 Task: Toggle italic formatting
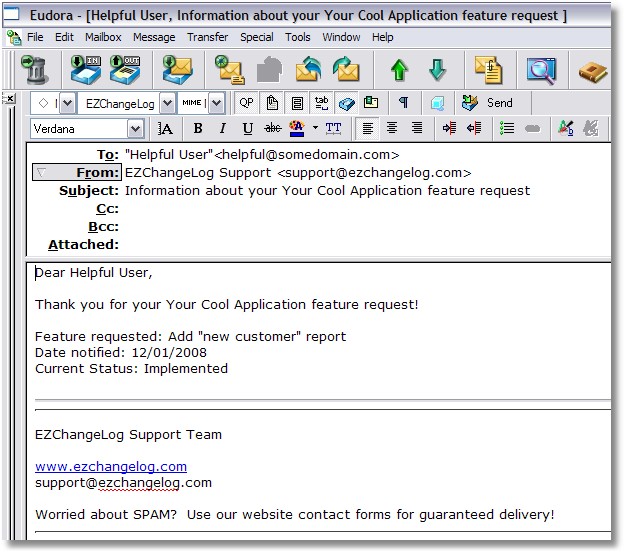222,128
